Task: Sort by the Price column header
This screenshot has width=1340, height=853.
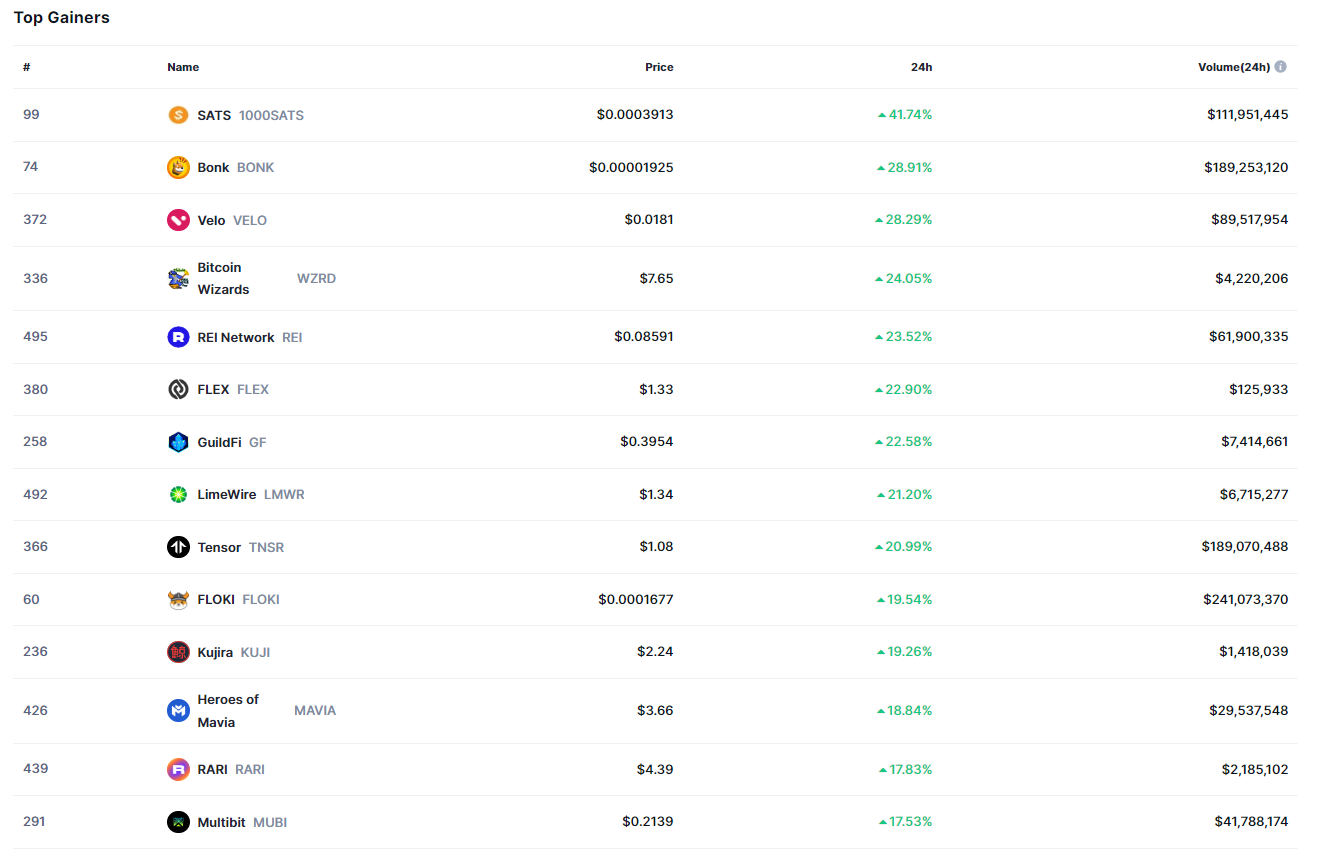Action: click(x=659, y=67)
